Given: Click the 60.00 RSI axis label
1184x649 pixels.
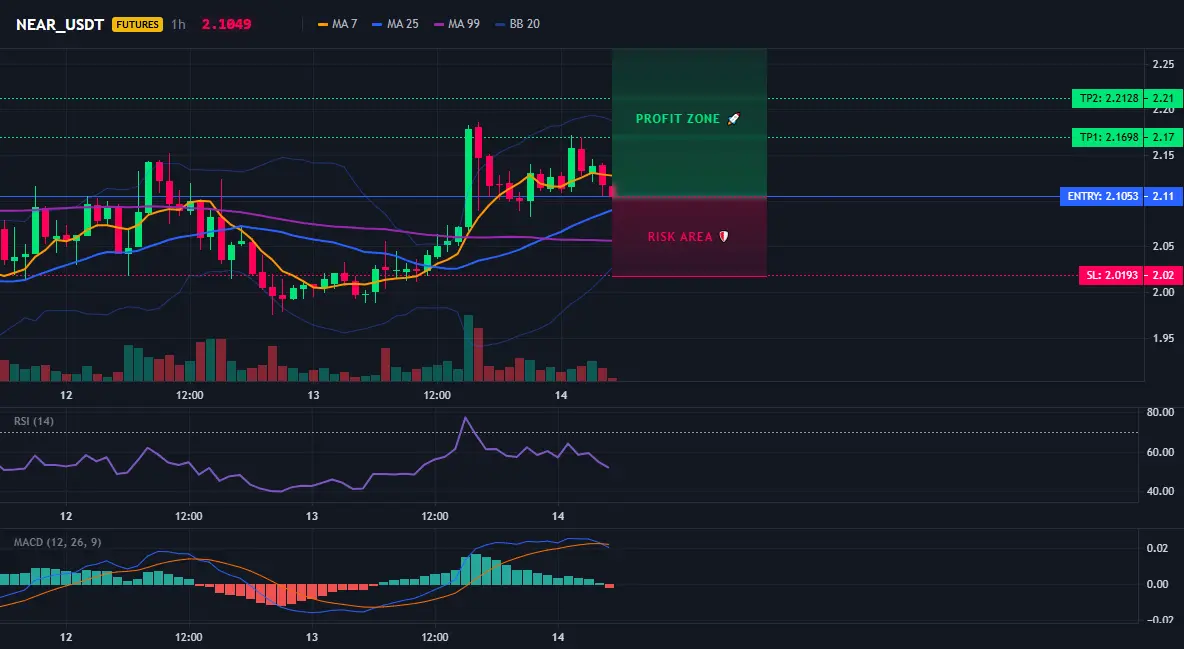Looking at the screenshot, I should (1160, 452).
